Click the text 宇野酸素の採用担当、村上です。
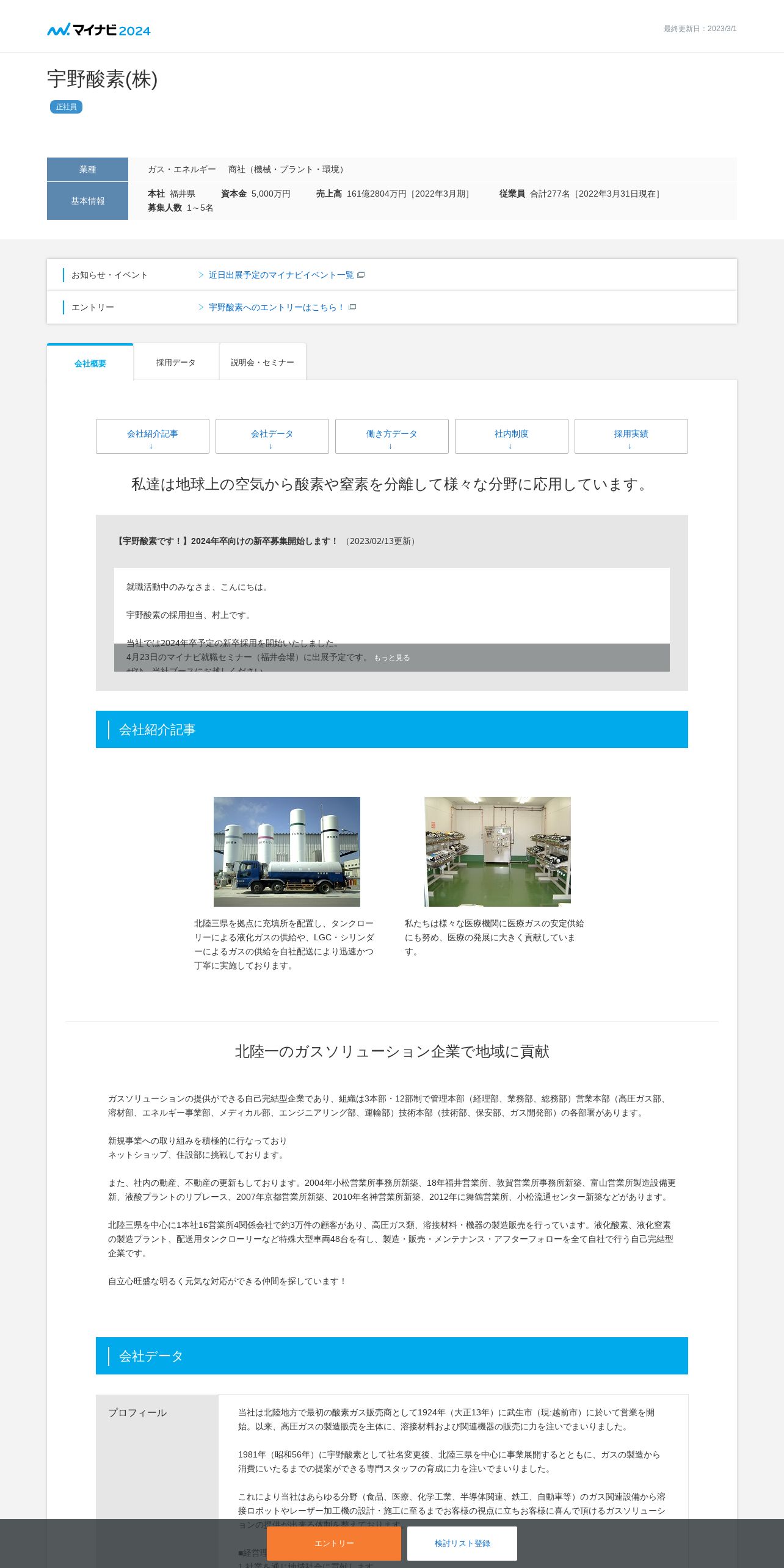 tap(190, 615)
